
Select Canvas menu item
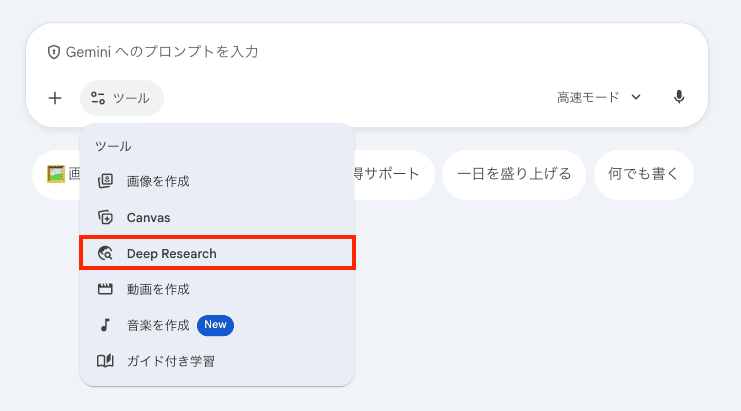(149, 217)
